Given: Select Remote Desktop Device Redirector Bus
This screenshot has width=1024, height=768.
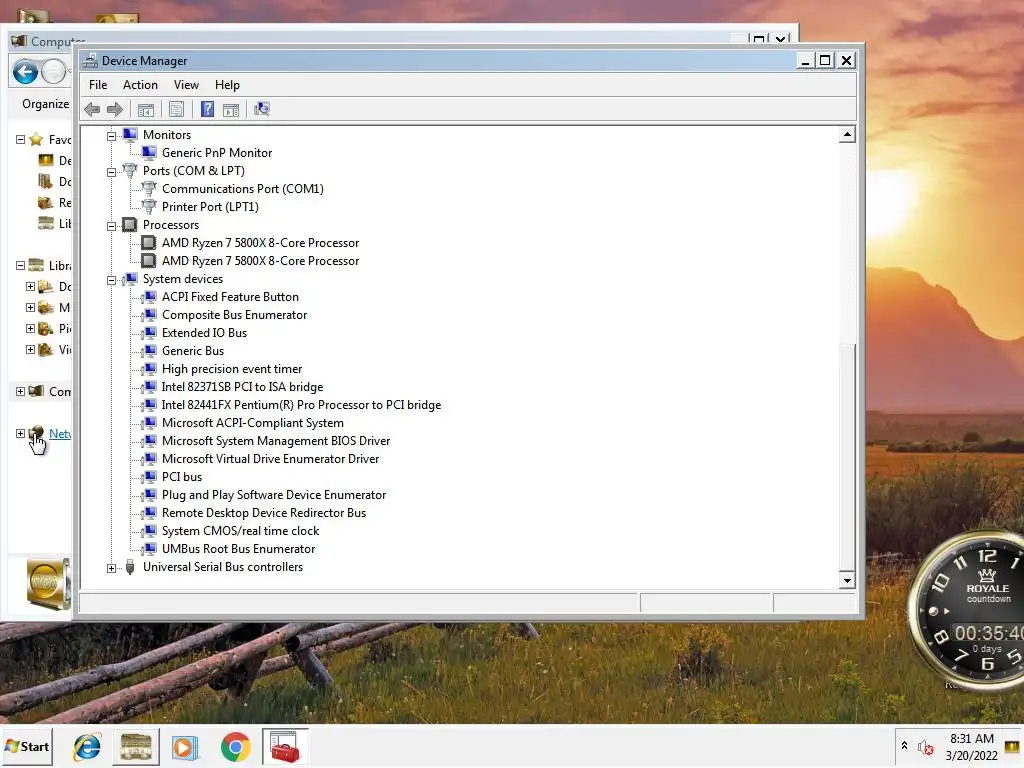Looking at the screenshot, I should point(264,513).
